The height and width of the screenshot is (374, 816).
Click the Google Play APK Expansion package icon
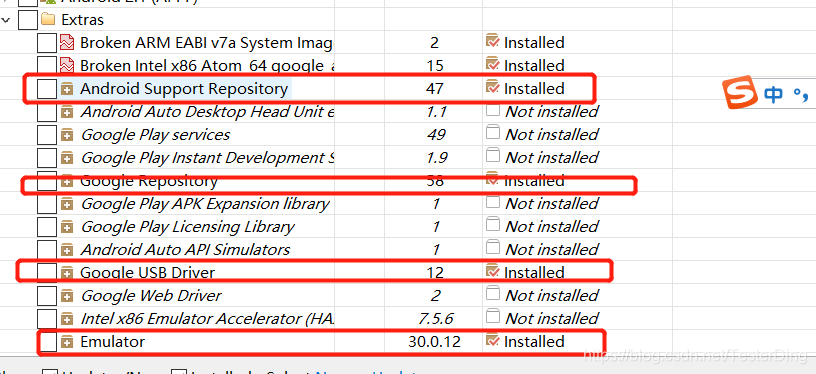click(67, 204)
